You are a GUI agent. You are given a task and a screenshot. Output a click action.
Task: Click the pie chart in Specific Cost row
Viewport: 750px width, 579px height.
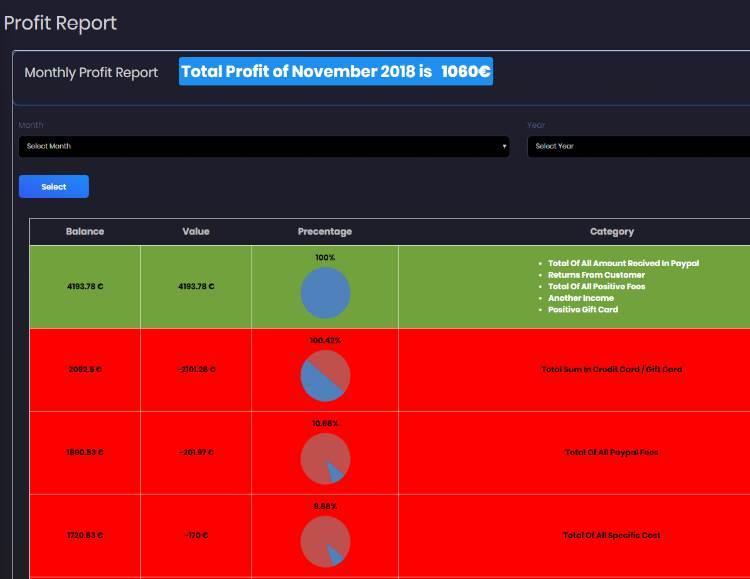click(325, 542)
